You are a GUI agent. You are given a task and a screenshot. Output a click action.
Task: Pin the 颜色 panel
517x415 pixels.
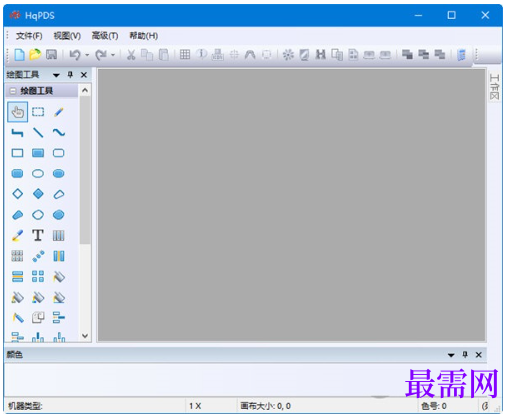465,355
